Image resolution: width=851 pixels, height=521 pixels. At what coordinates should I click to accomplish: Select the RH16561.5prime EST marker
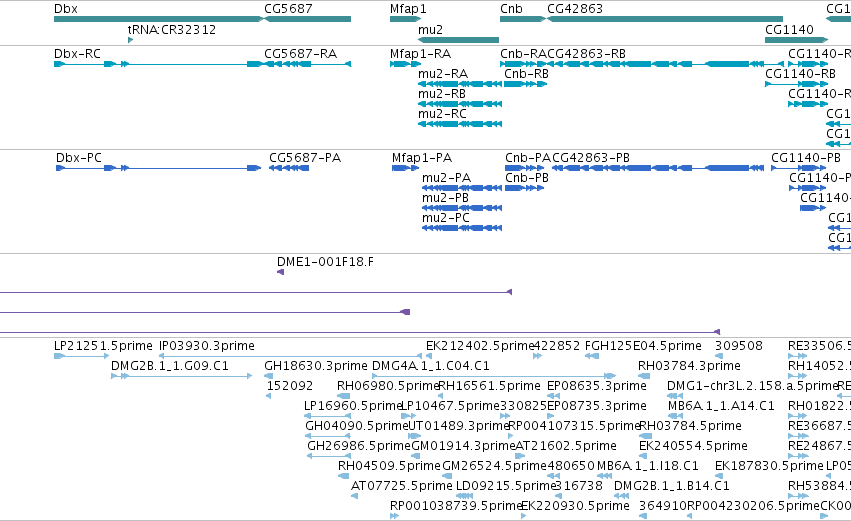(440, 396)
